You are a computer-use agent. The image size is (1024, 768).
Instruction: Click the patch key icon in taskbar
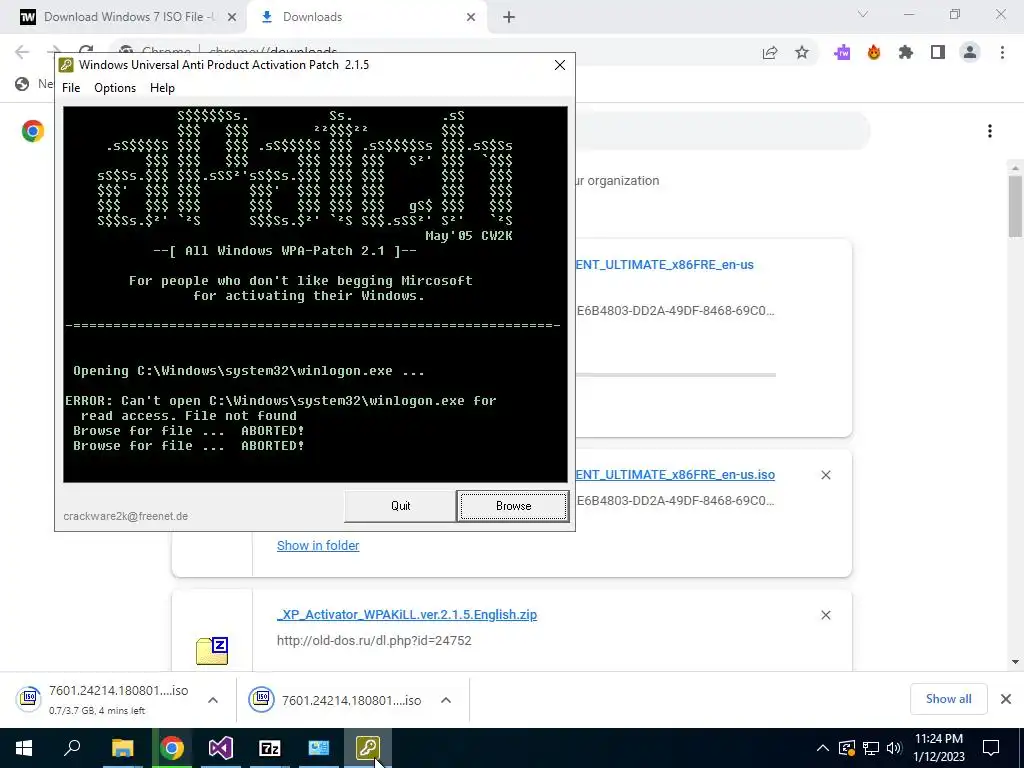368,748
